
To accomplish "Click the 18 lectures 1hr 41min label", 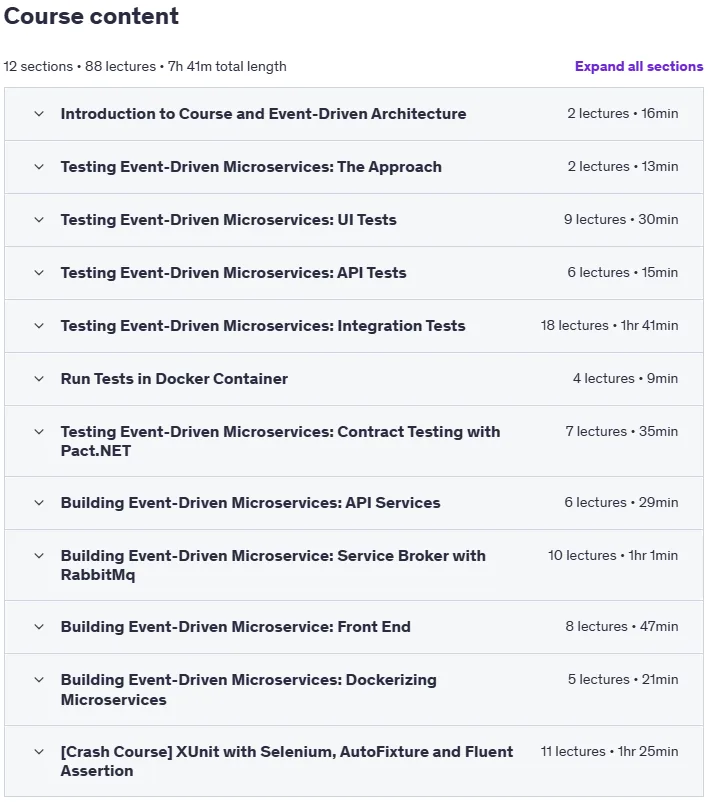I will click(609, 325).
